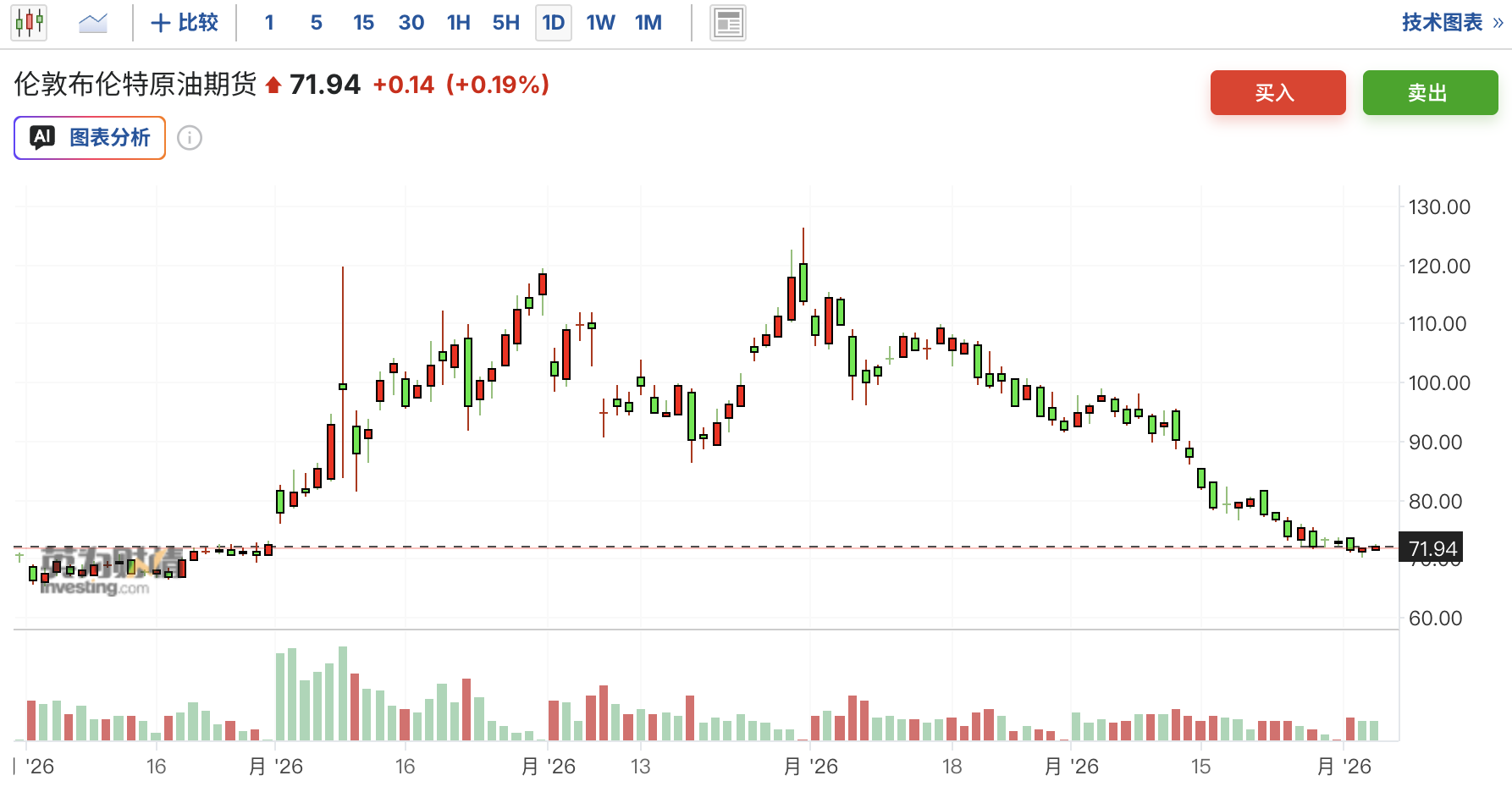Click the AI badge in 图表分析

(x=42, y=137)
